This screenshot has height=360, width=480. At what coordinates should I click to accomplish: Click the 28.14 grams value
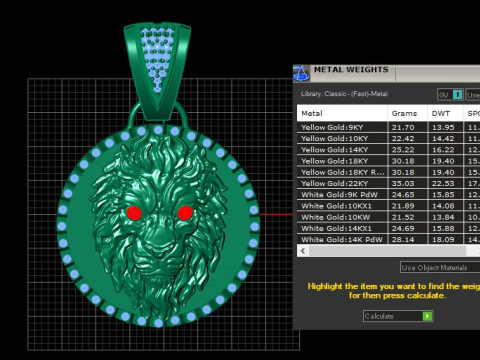click(x=403, y=240)
